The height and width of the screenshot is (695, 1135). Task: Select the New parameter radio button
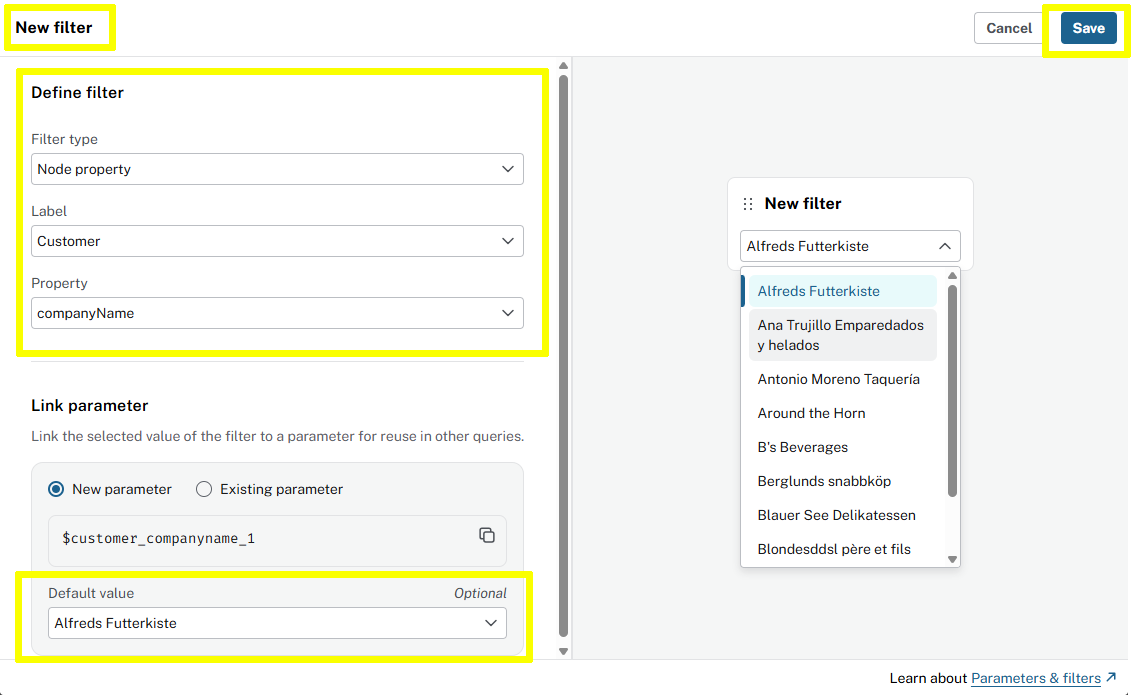[x=57, y=489]
